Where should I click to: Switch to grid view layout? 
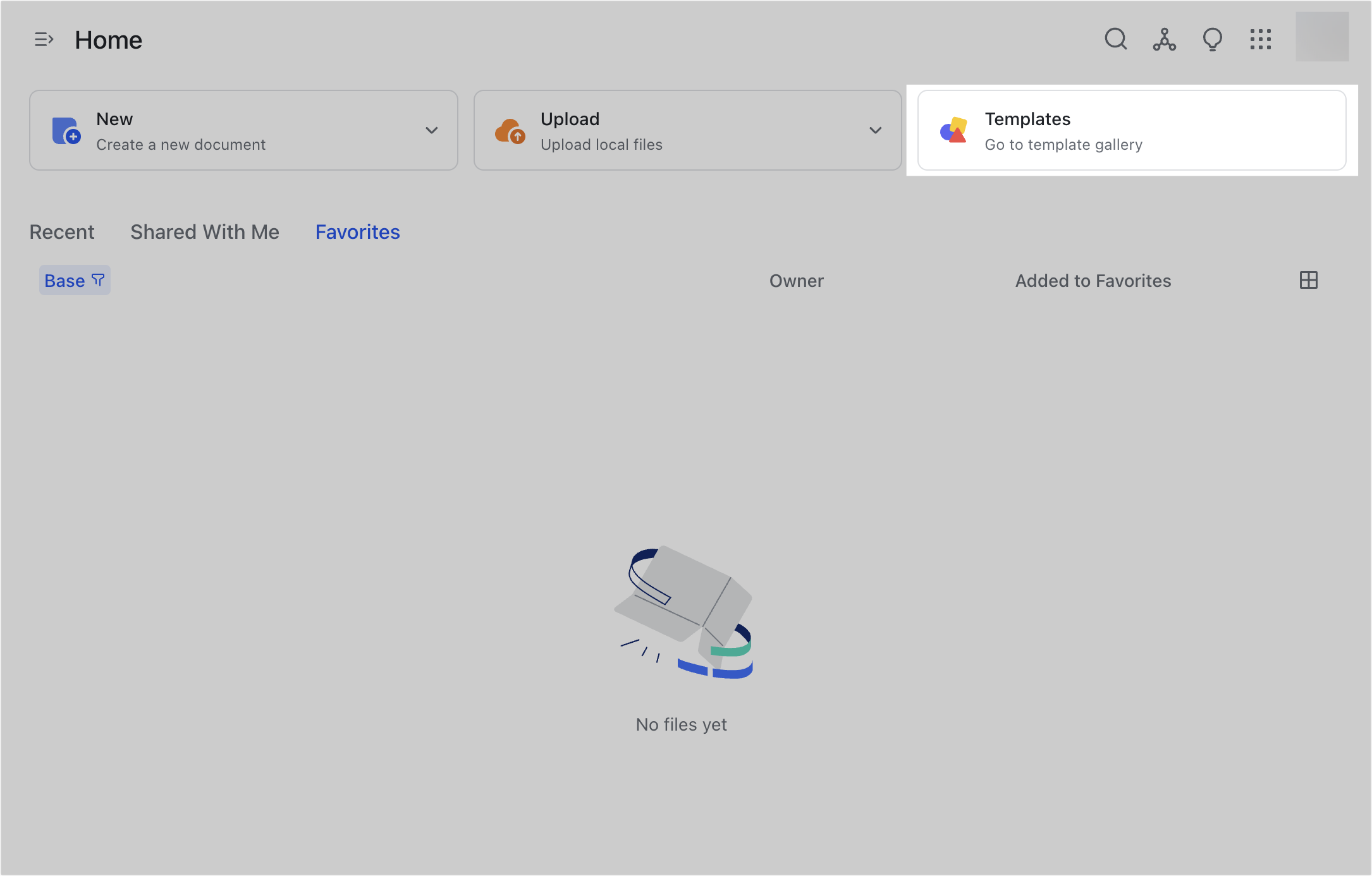click(1308, 280)
